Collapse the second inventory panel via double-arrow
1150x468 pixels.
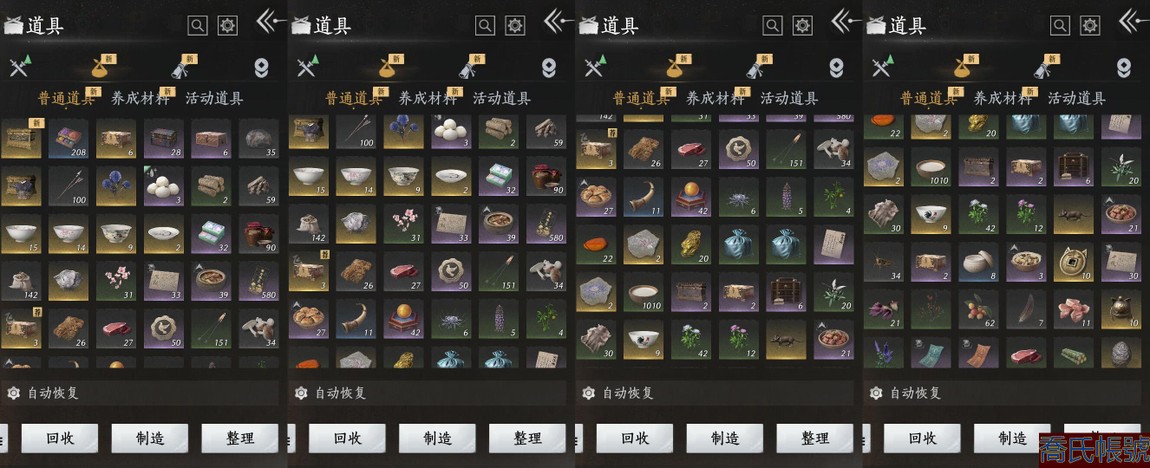click(558, 21)
